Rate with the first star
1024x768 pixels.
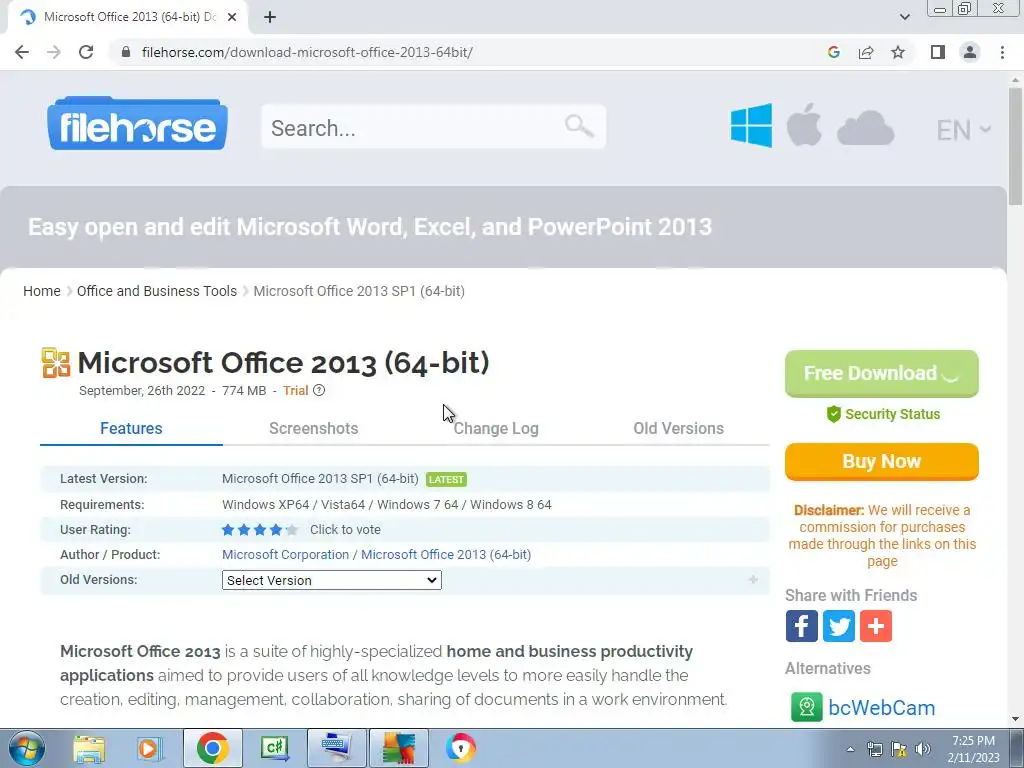point(228,530)
